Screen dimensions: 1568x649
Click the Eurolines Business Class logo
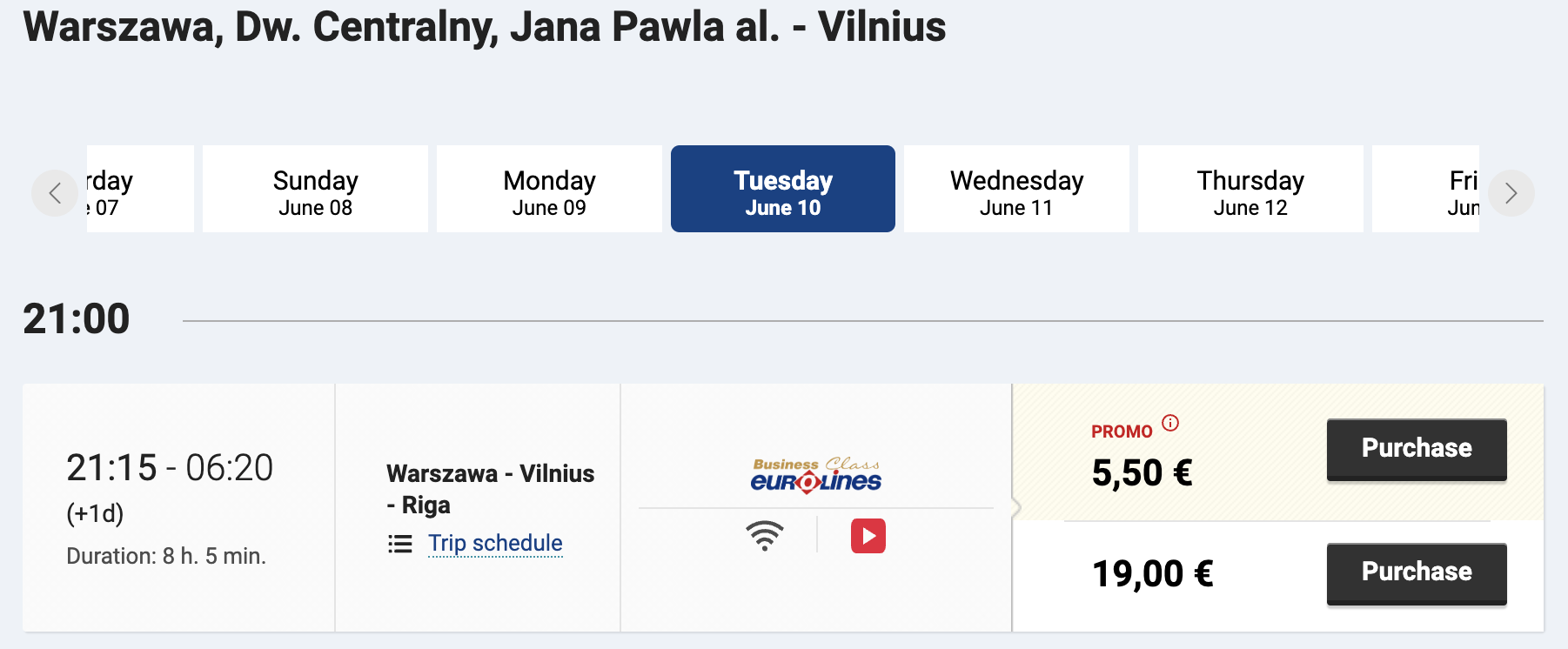click(816, 475)
